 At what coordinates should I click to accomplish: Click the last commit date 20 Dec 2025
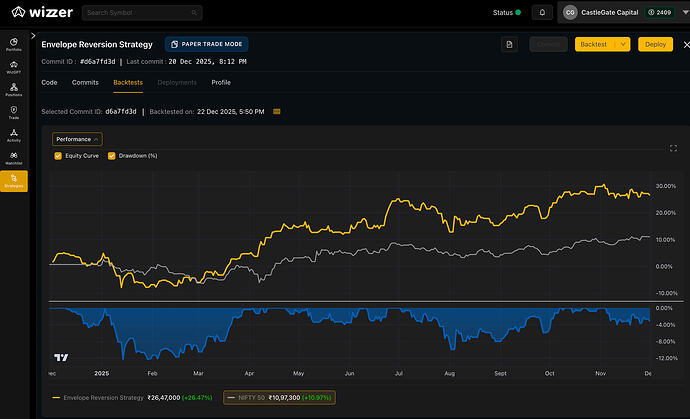[207, 62]
